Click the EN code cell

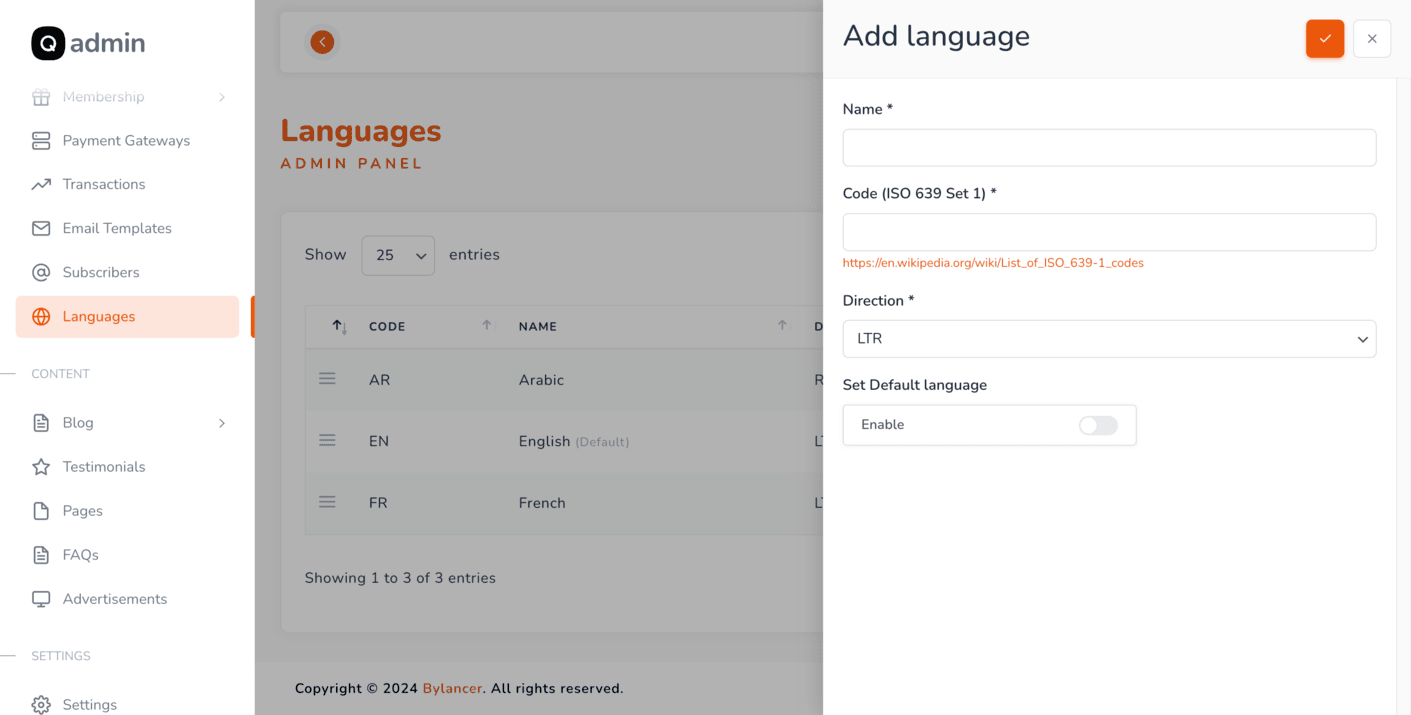pyautogui.click(x=379, y=441)
